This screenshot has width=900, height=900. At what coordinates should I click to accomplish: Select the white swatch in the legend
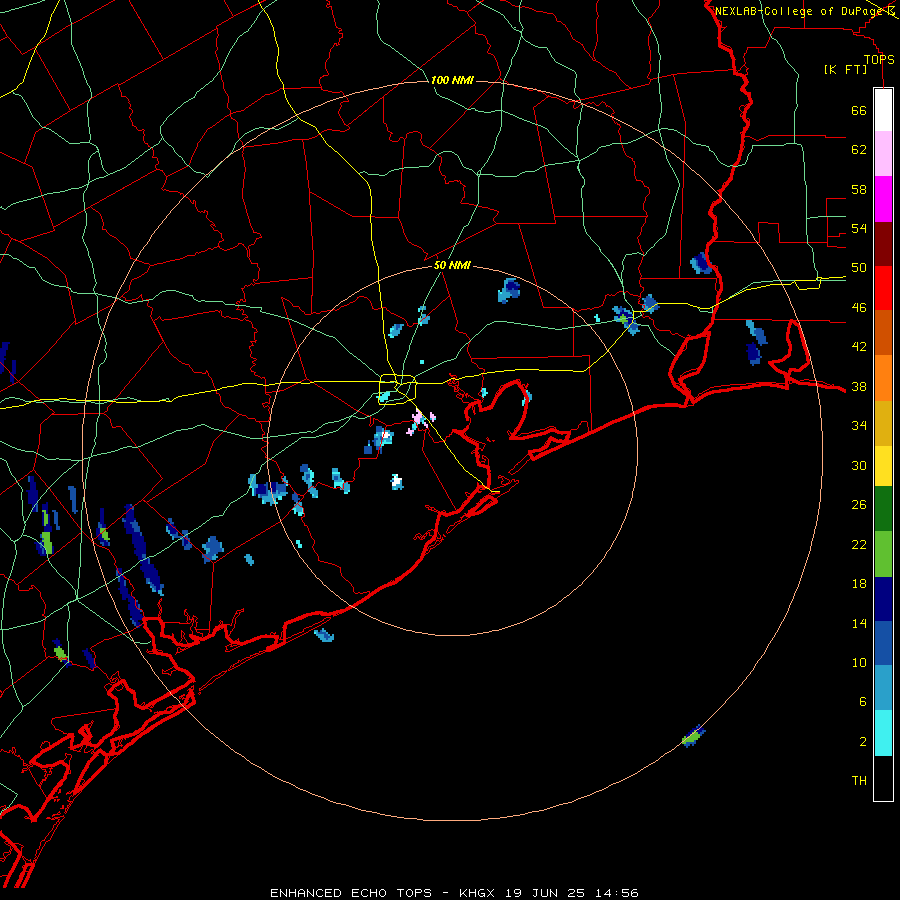pyautogui.click(x=883, y=110)
